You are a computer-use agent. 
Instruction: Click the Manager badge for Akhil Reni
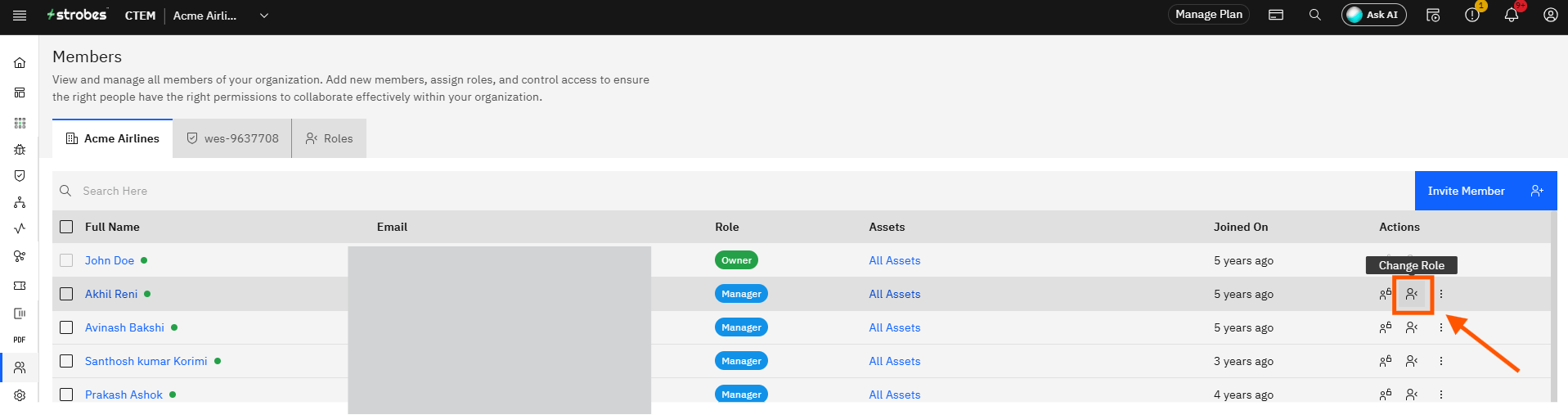pyautogui.click(x=741, y=294)
